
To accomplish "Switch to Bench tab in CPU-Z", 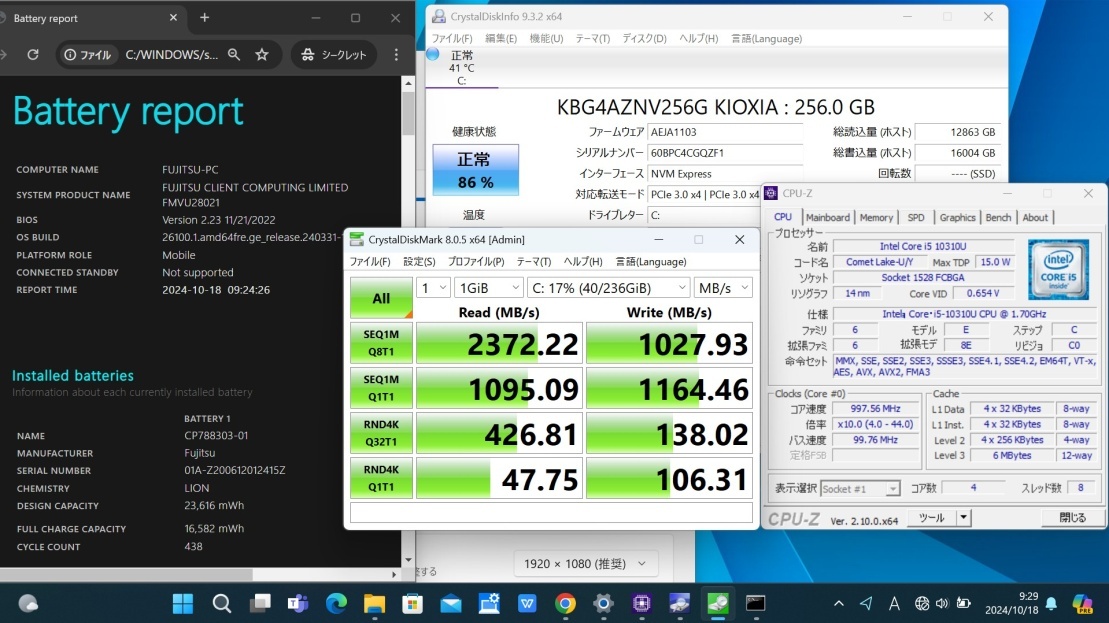I will (x=999, y=217).
